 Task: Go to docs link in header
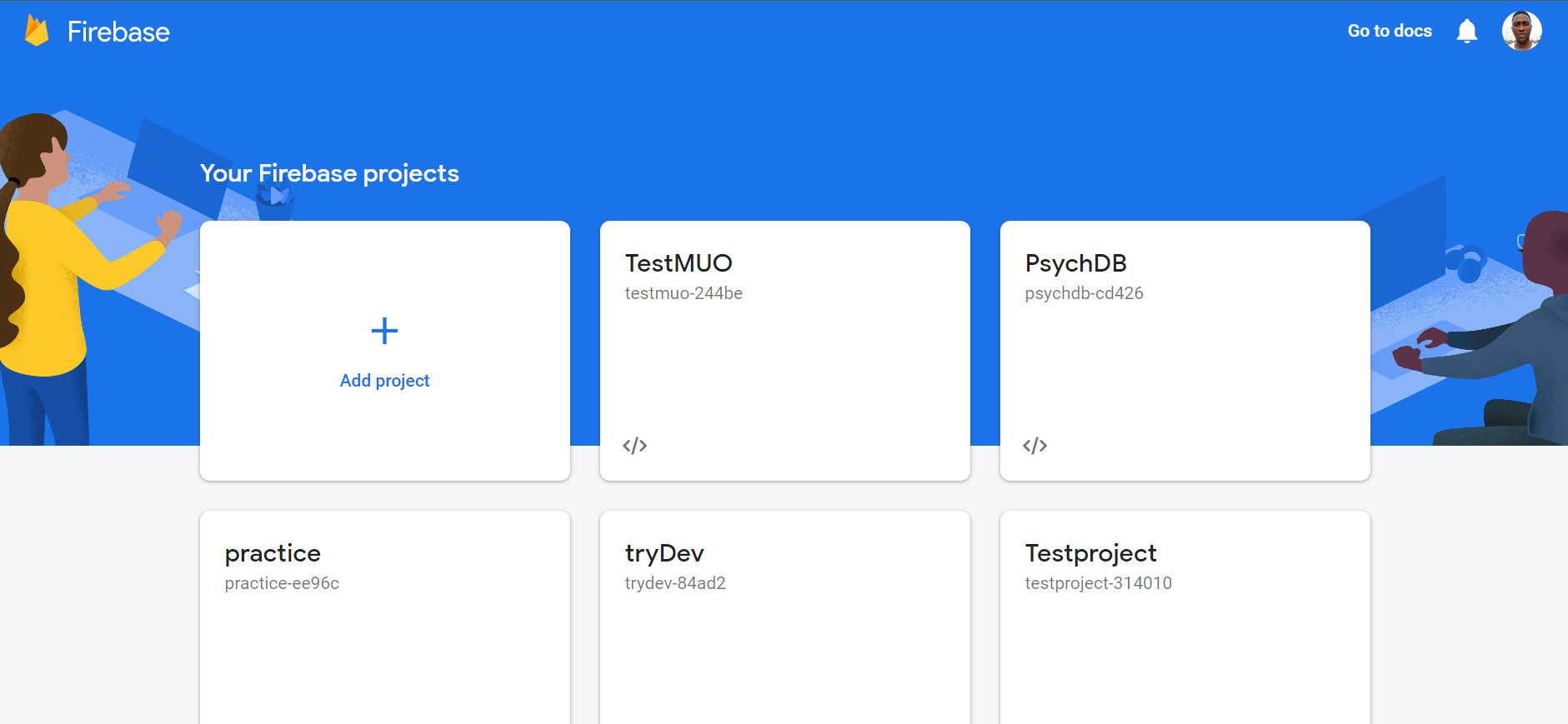coord(1390,31)
